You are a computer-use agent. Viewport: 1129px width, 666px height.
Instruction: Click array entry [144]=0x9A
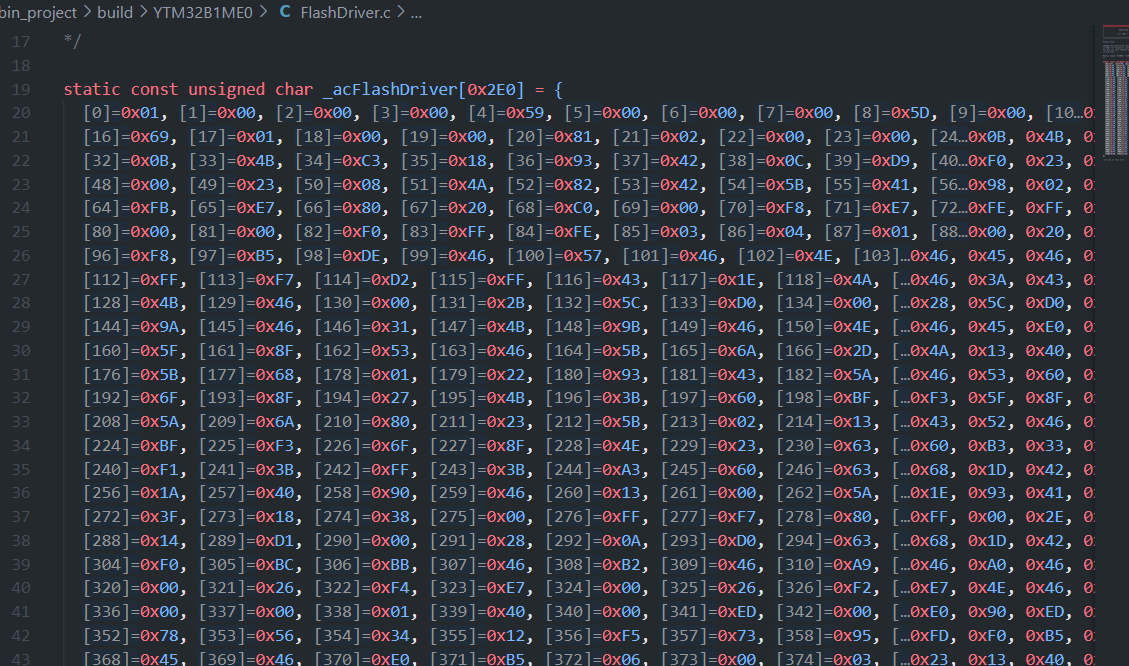[131, 327]
